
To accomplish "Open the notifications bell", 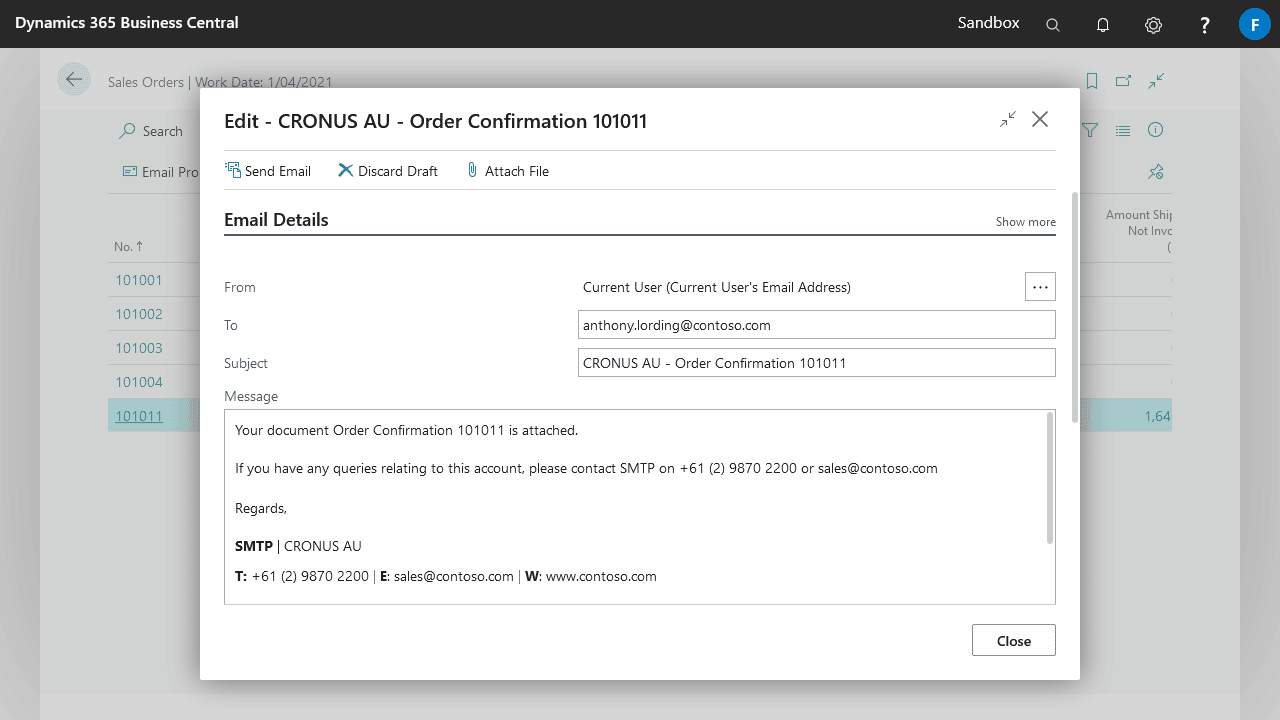I will coord(1103,25).
